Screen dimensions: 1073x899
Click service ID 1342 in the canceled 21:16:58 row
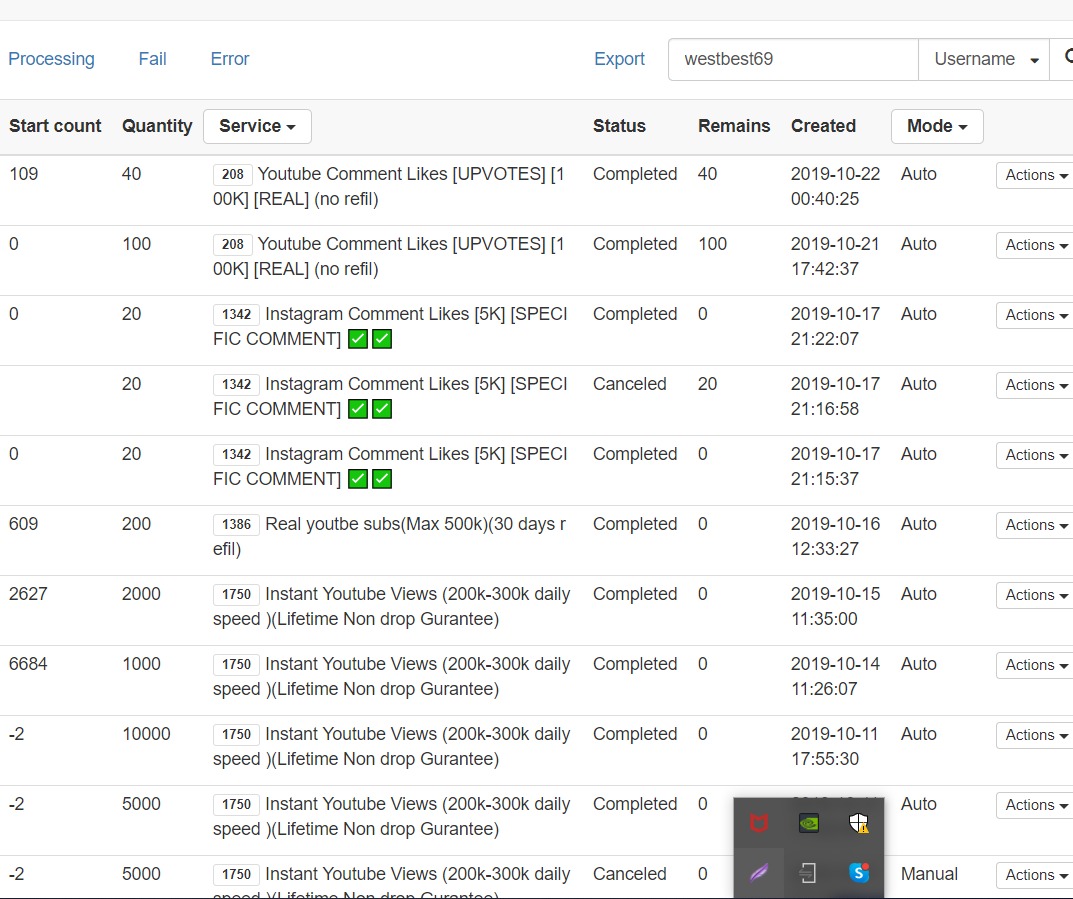click(x=236, y=385)
